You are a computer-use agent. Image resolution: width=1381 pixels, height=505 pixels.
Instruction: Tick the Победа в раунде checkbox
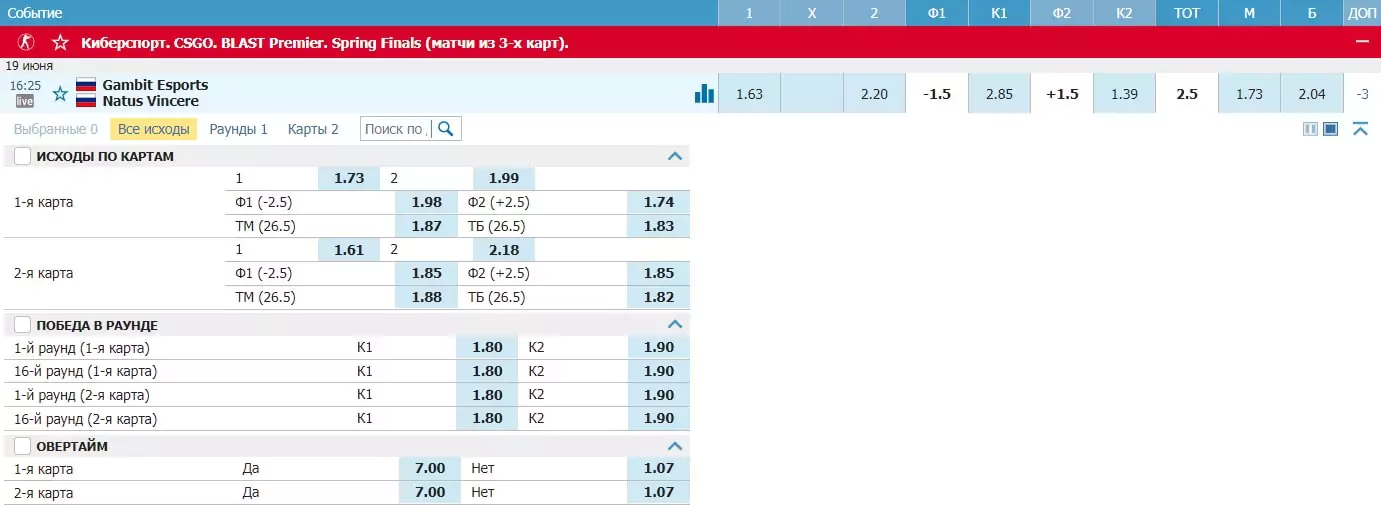tap(22, 325)
